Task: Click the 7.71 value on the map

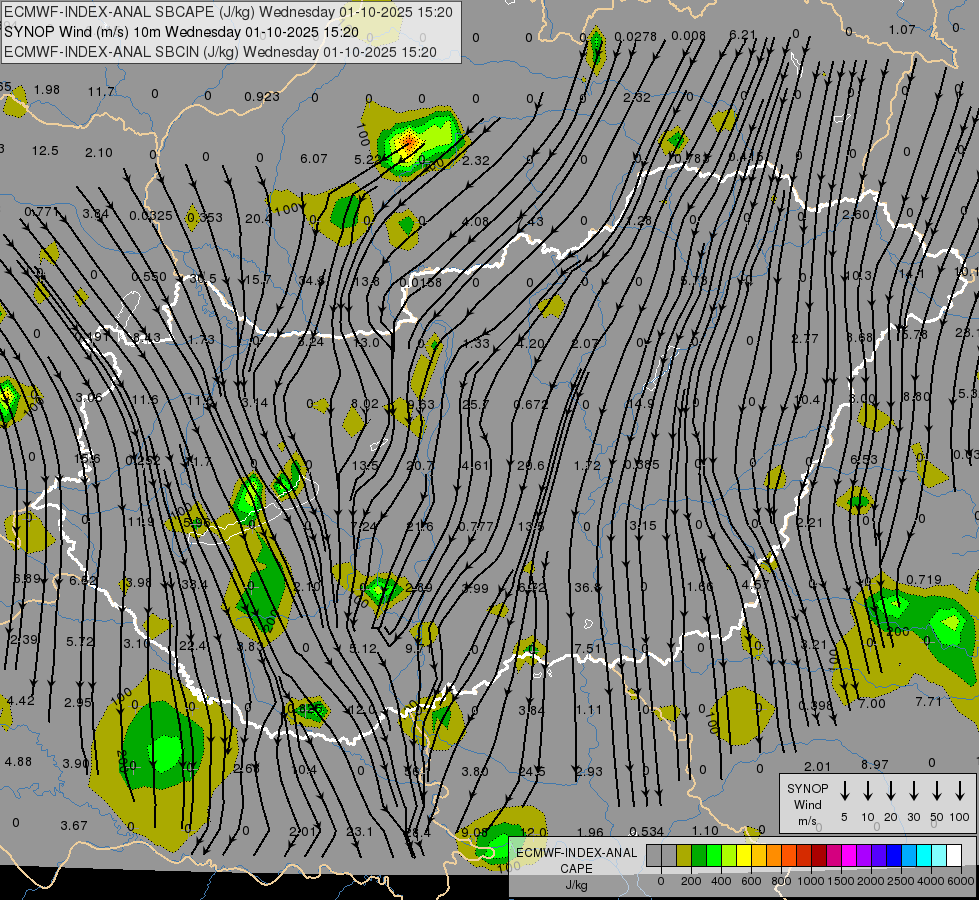Action: [928, 702]
